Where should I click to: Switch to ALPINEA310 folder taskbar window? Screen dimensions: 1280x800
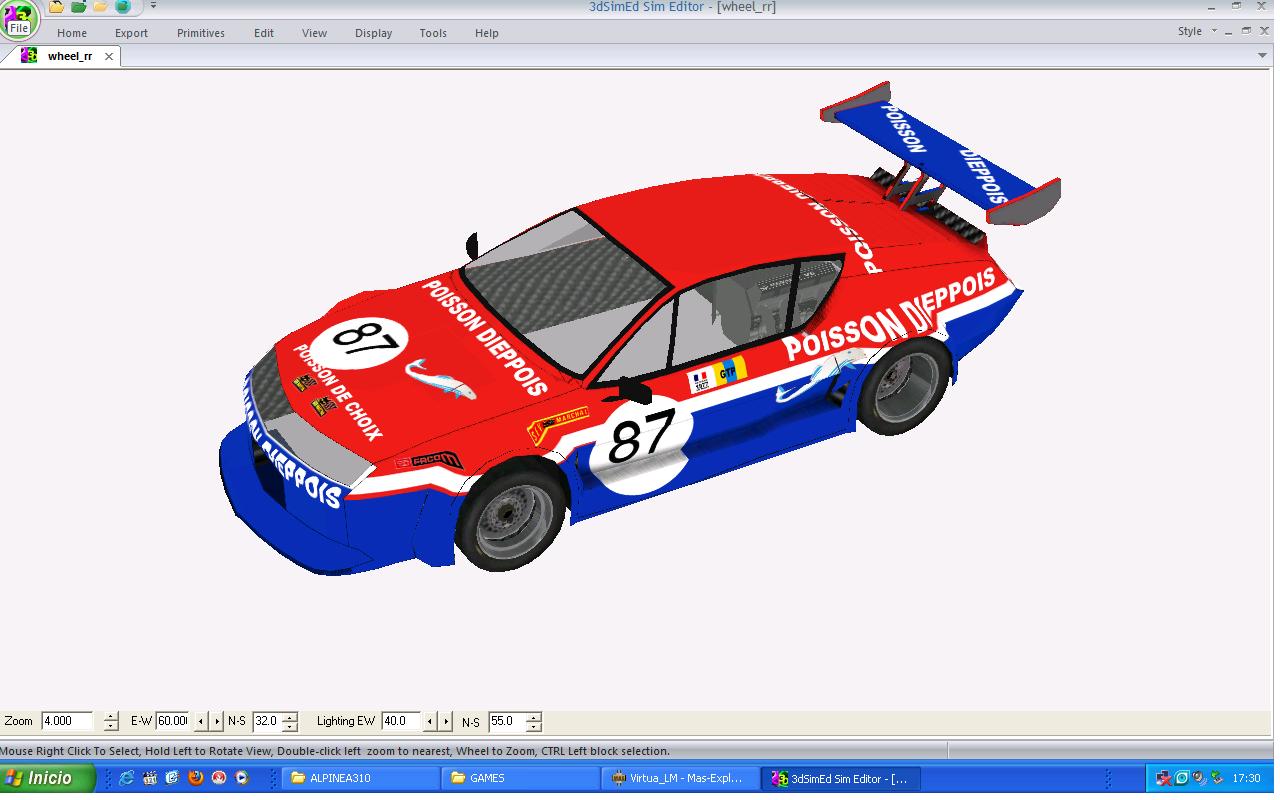coord(361,778)
